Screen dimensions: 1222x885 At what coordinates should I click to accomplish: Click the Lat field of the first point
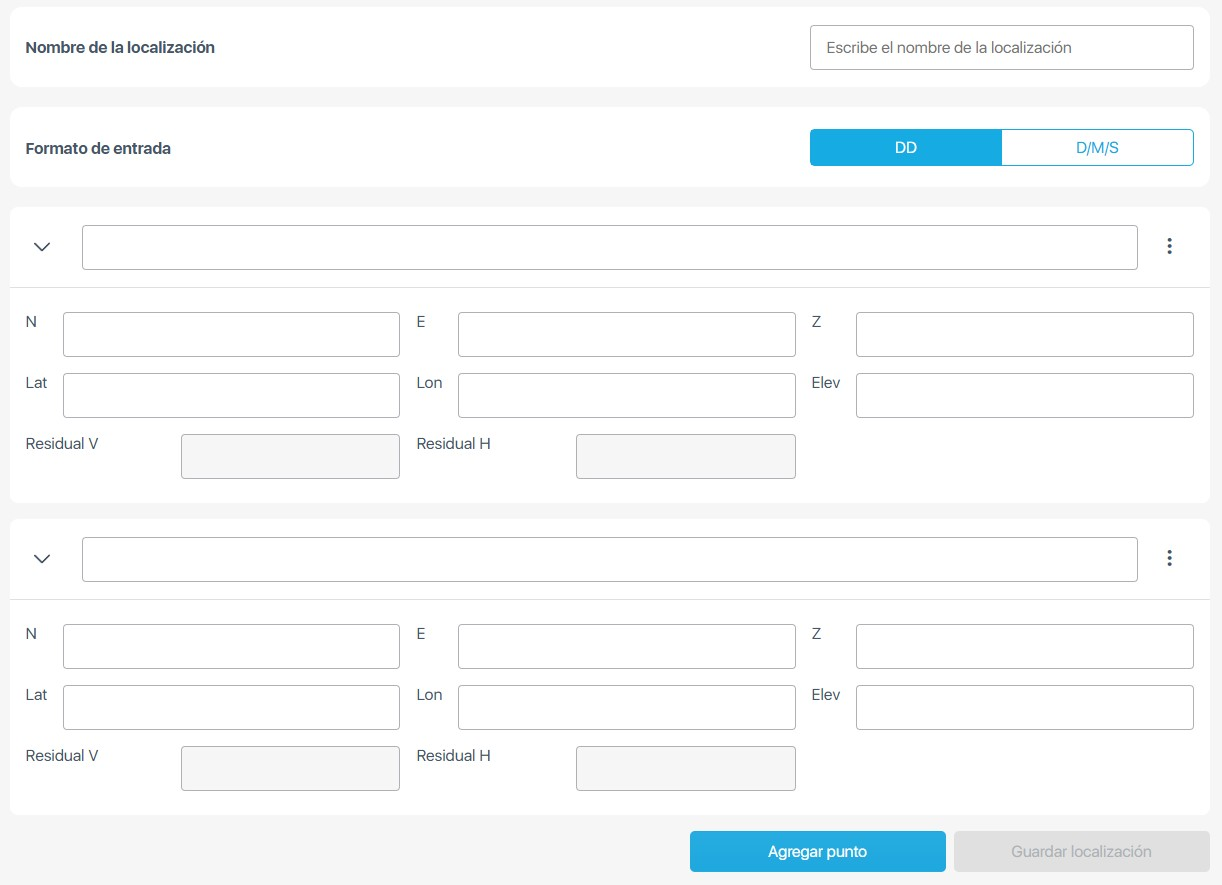[x=231, y=396]
